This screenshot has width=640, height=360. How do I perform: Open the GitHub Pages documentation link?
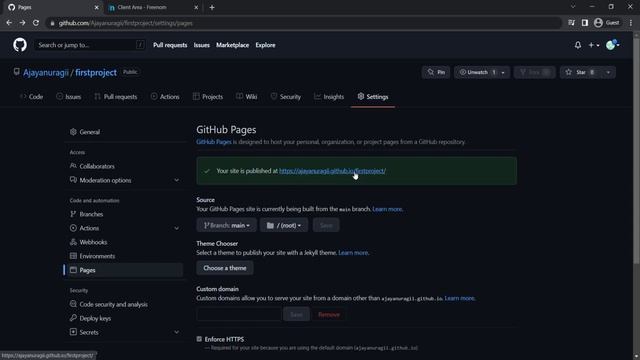point(213,142)
